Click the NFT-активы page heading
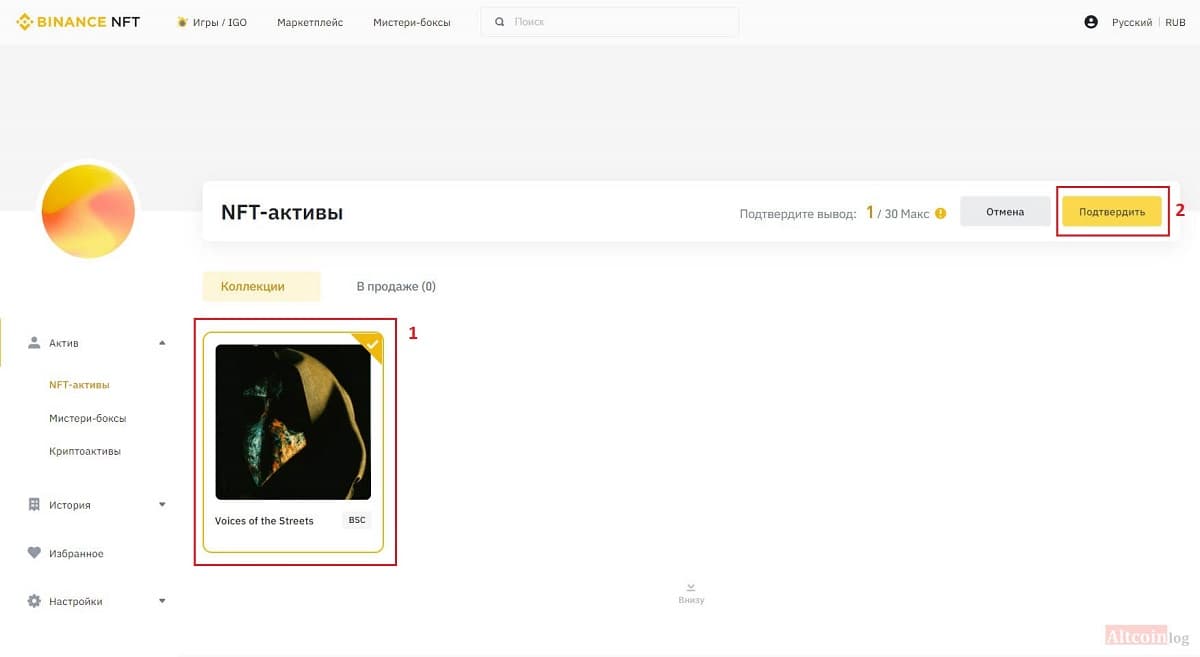 282,213
